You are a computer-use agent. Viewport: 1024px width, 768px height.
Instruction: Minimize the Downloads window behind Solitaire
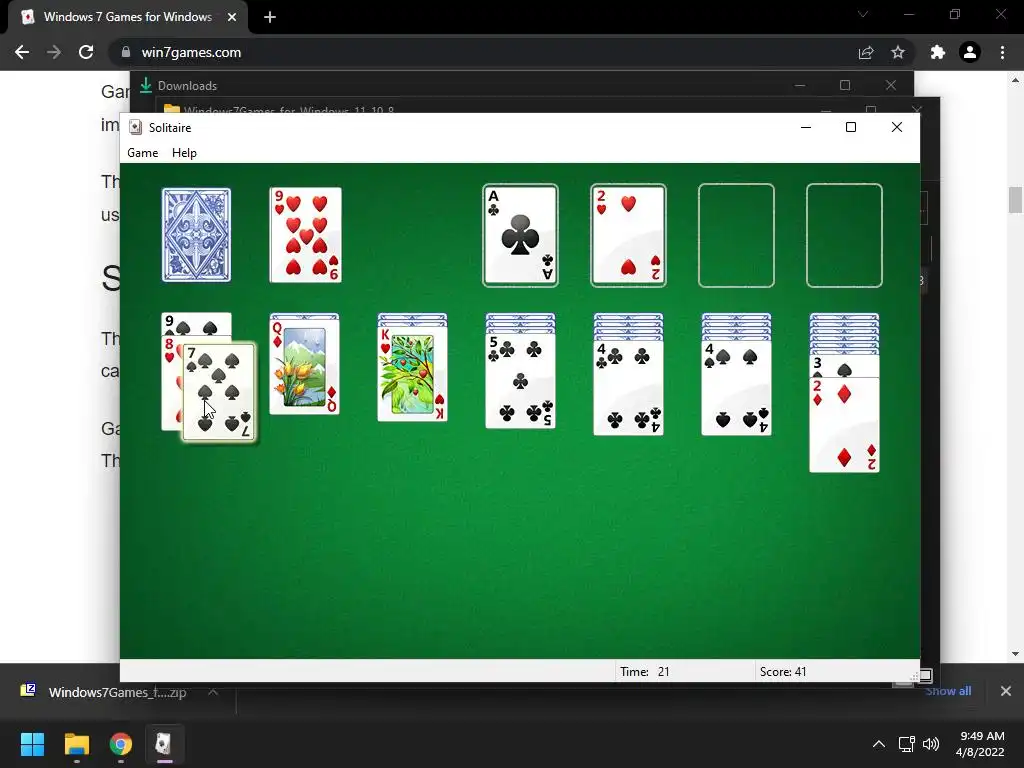(800, 86)
